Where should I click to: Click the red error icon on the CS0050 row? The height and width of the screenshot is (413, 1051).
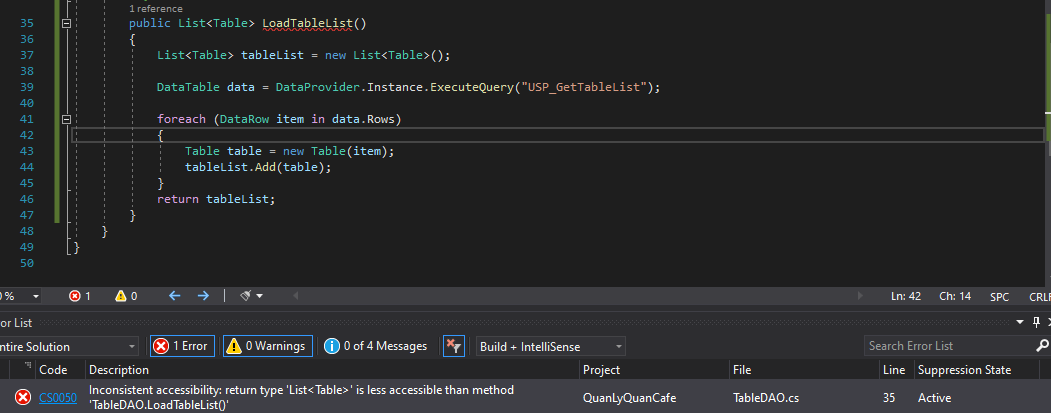[x=22, y=397]
